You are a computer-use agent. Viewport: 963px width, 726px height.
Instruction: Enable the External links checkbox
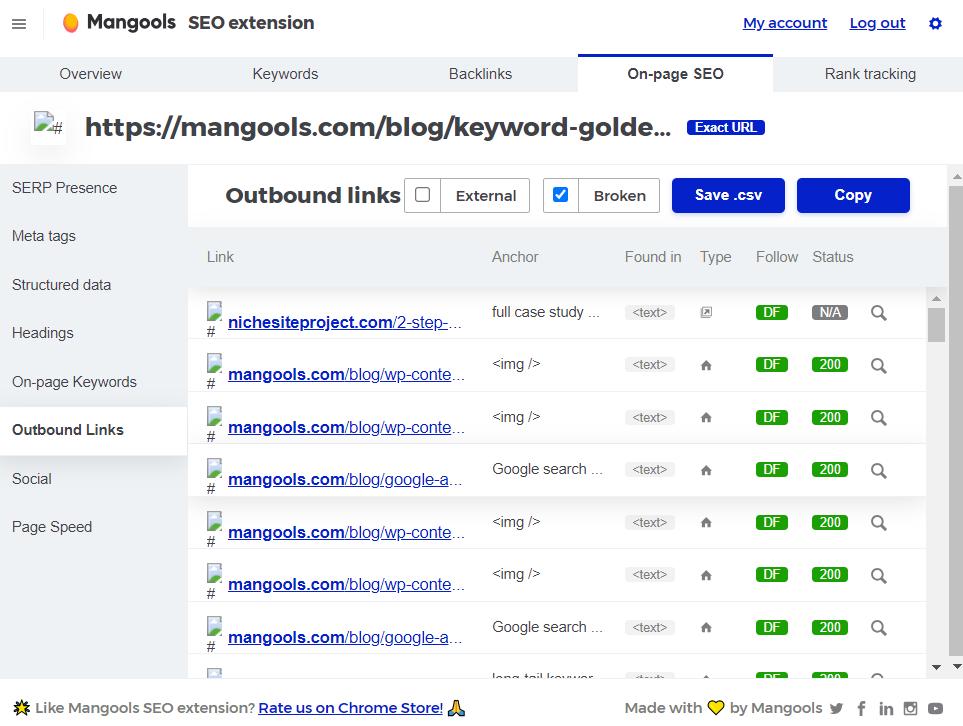click(x=423, y=195)
